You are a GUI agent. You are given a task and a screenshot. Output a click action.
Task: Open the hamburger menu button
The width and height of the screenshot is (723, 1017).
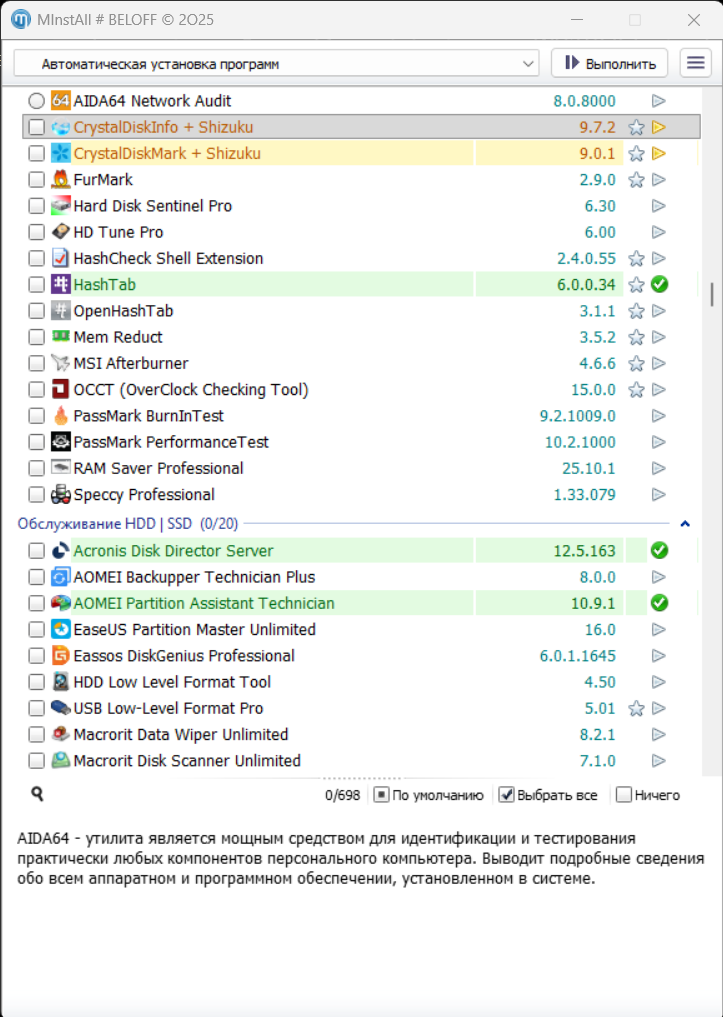coord(695,63)
